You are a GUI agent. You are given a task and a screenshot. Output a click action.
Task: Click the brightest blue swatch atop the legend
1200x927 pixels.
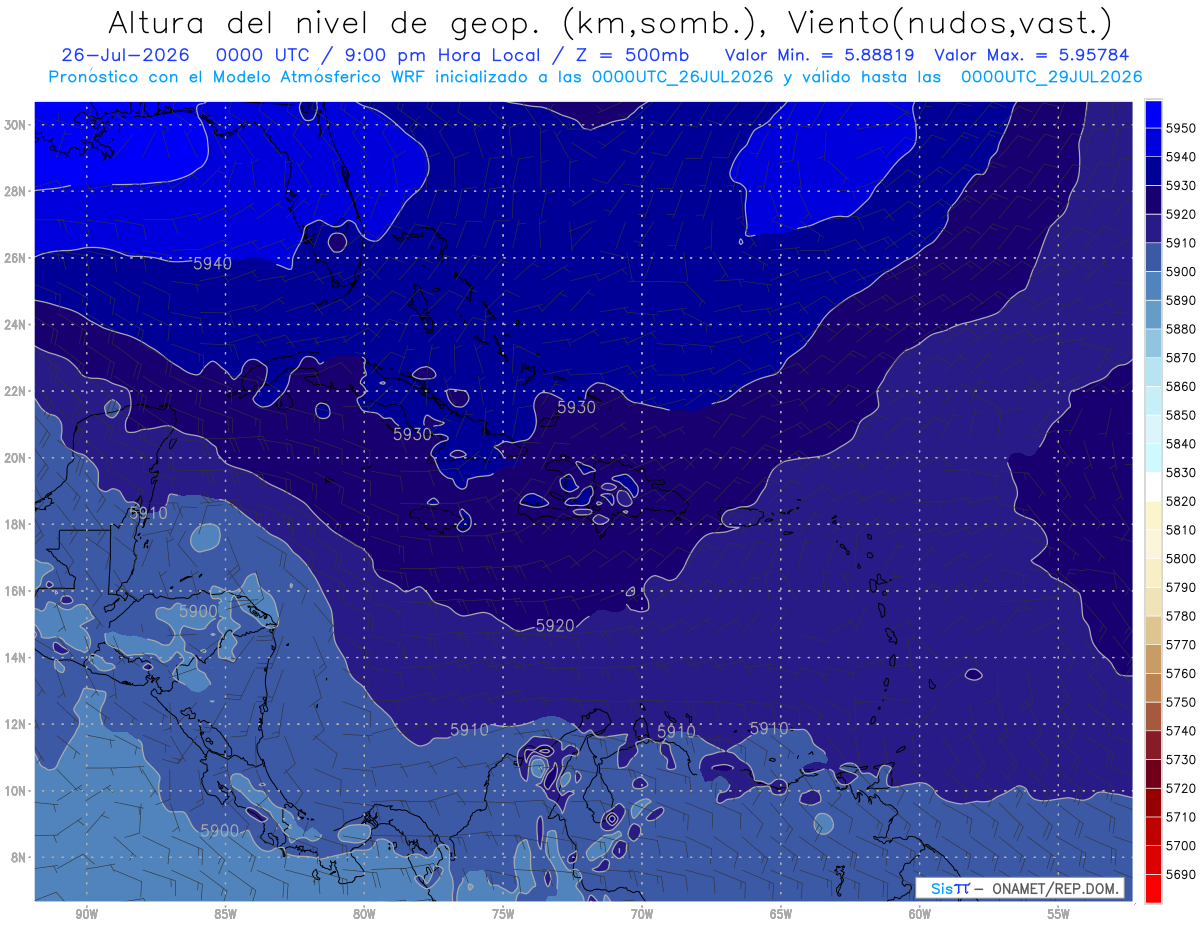click(x=1153, y=114)
